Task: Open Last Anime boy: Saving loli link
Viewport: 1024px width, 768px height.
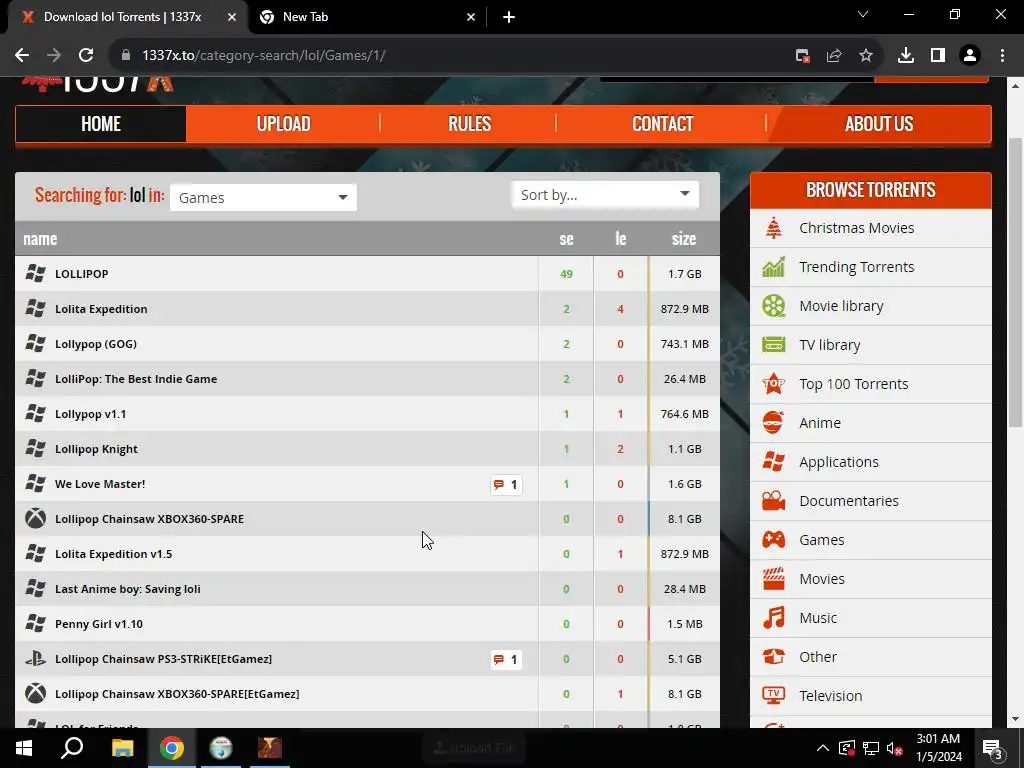Action: click(x=127, y=589)
